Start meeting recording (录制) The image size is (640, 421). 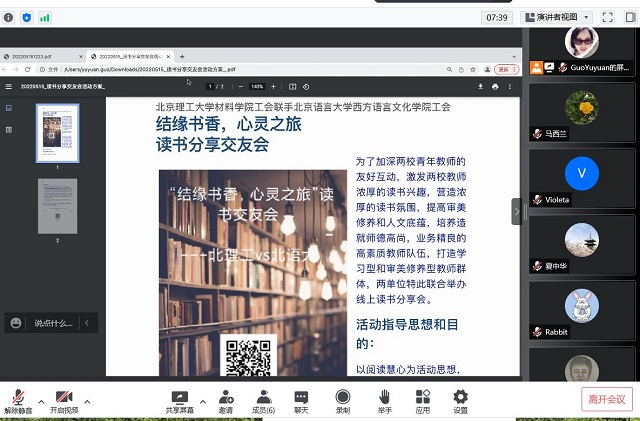[343, 400]
